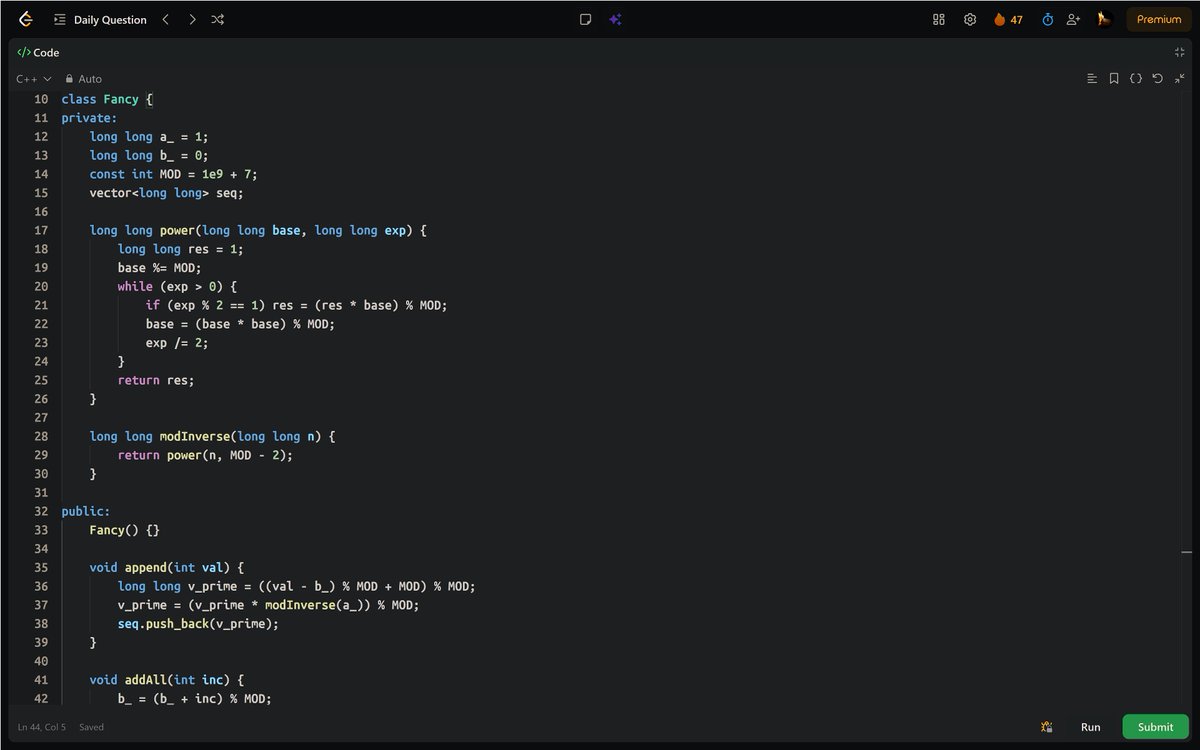Run the code
The image size is (1200, 750).
(1091, 727)
